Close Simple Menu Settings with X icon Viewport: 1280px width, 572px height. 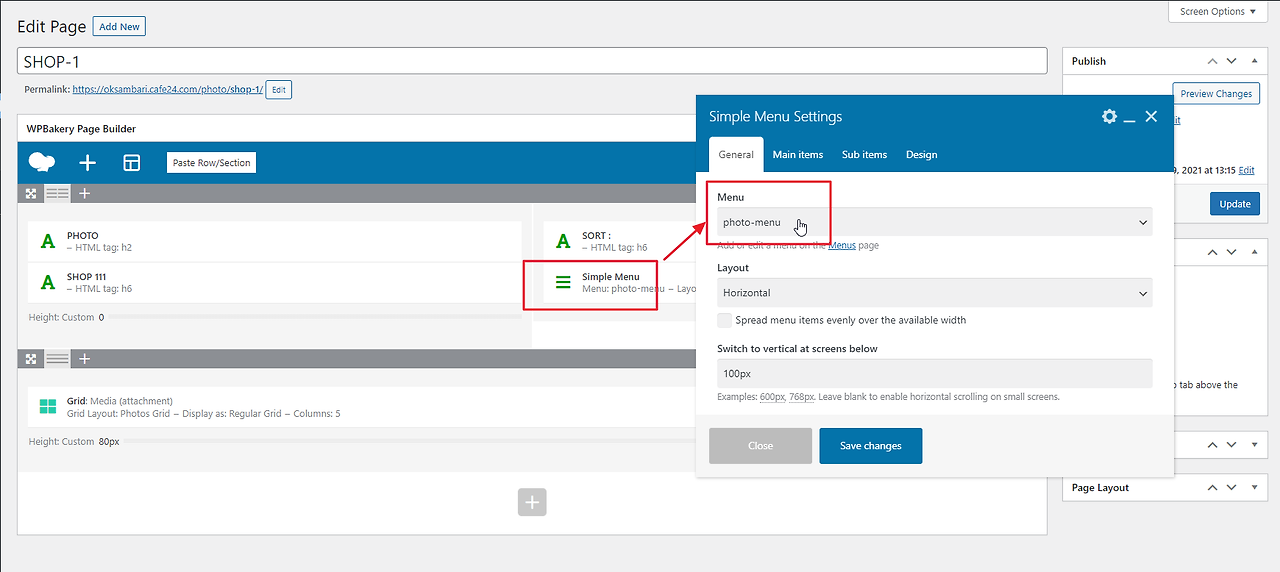point(1151,116)
